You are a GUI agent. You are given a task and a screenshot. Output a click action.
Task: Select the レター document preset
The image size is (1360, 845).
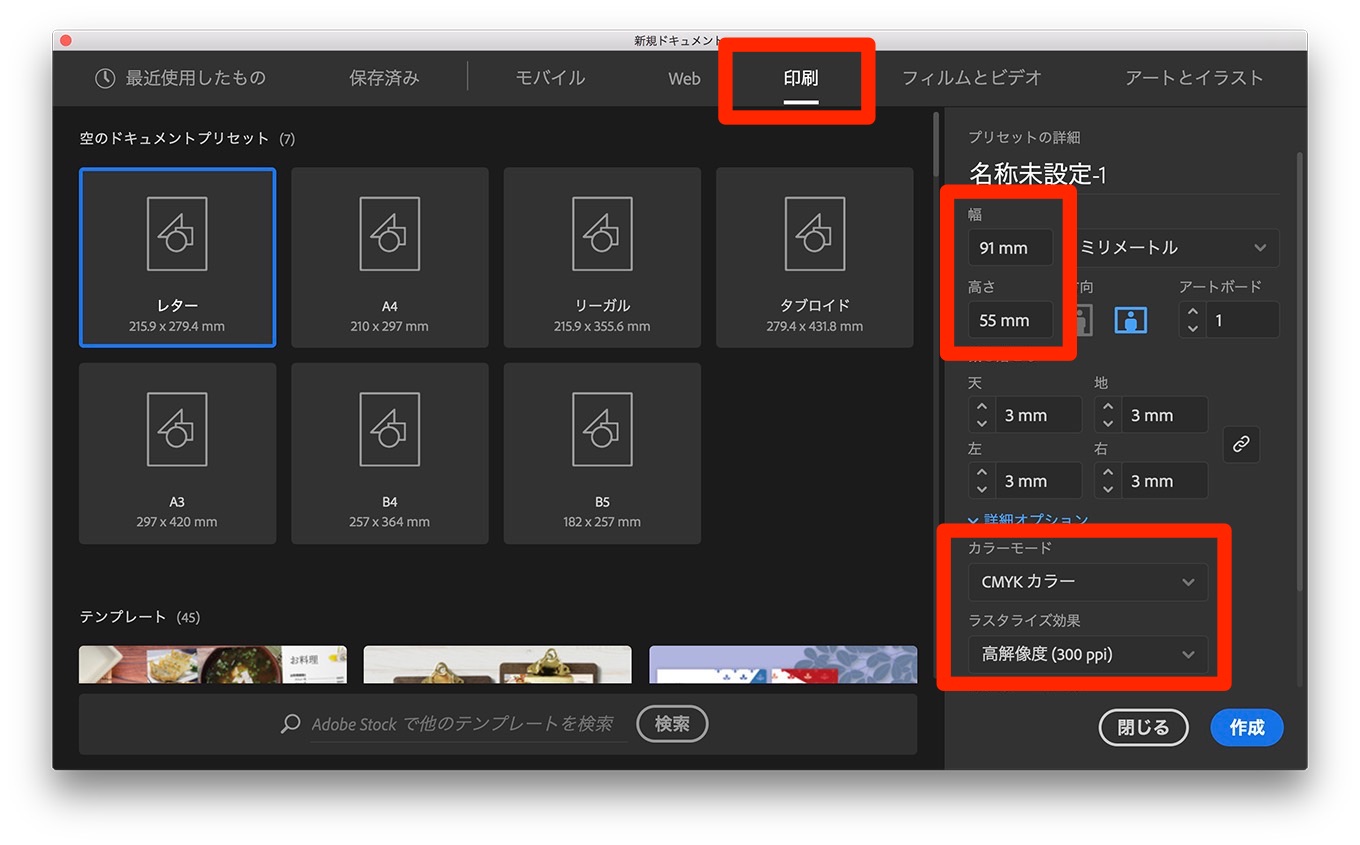177,257
